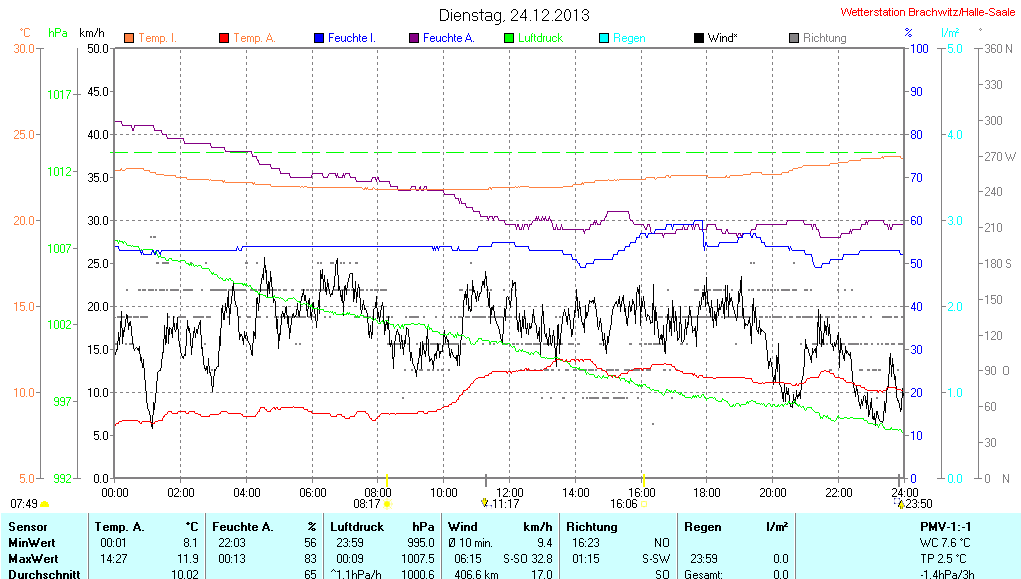Viewport: 1021px width, 579px height.
Task: Click the marker at 16:06 on time axis
Action: click(x=645, y=504)
